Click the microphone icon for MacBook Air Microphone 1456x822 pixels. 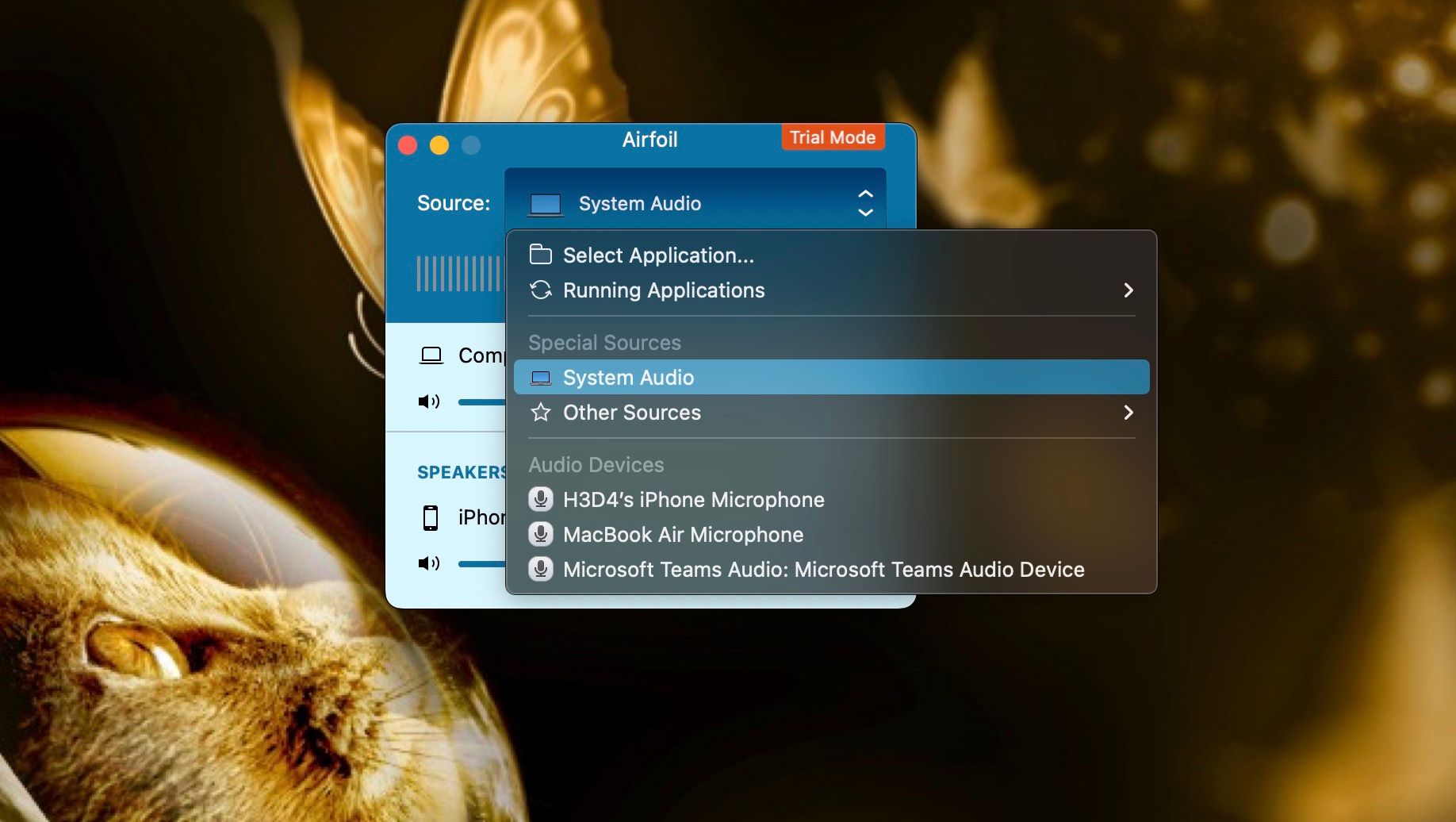point(541,534)
